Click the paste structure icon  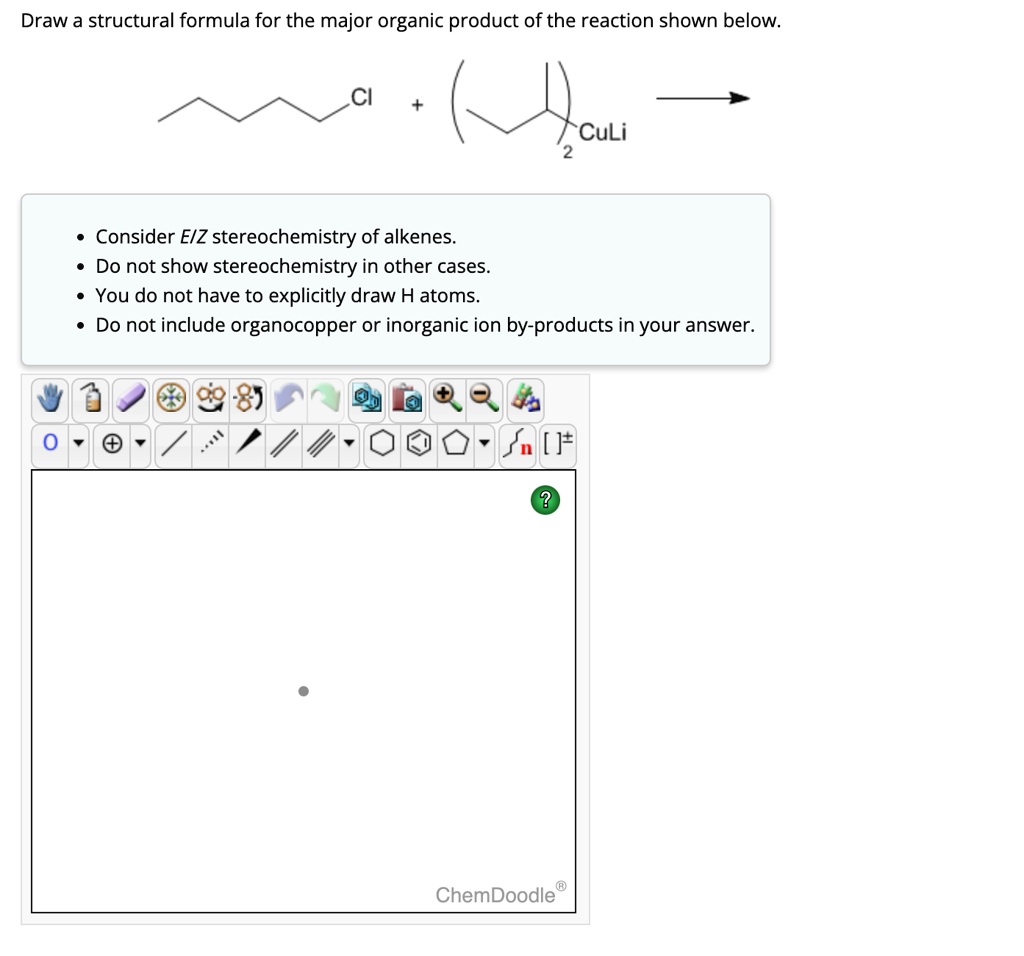[x=405, y=398]
